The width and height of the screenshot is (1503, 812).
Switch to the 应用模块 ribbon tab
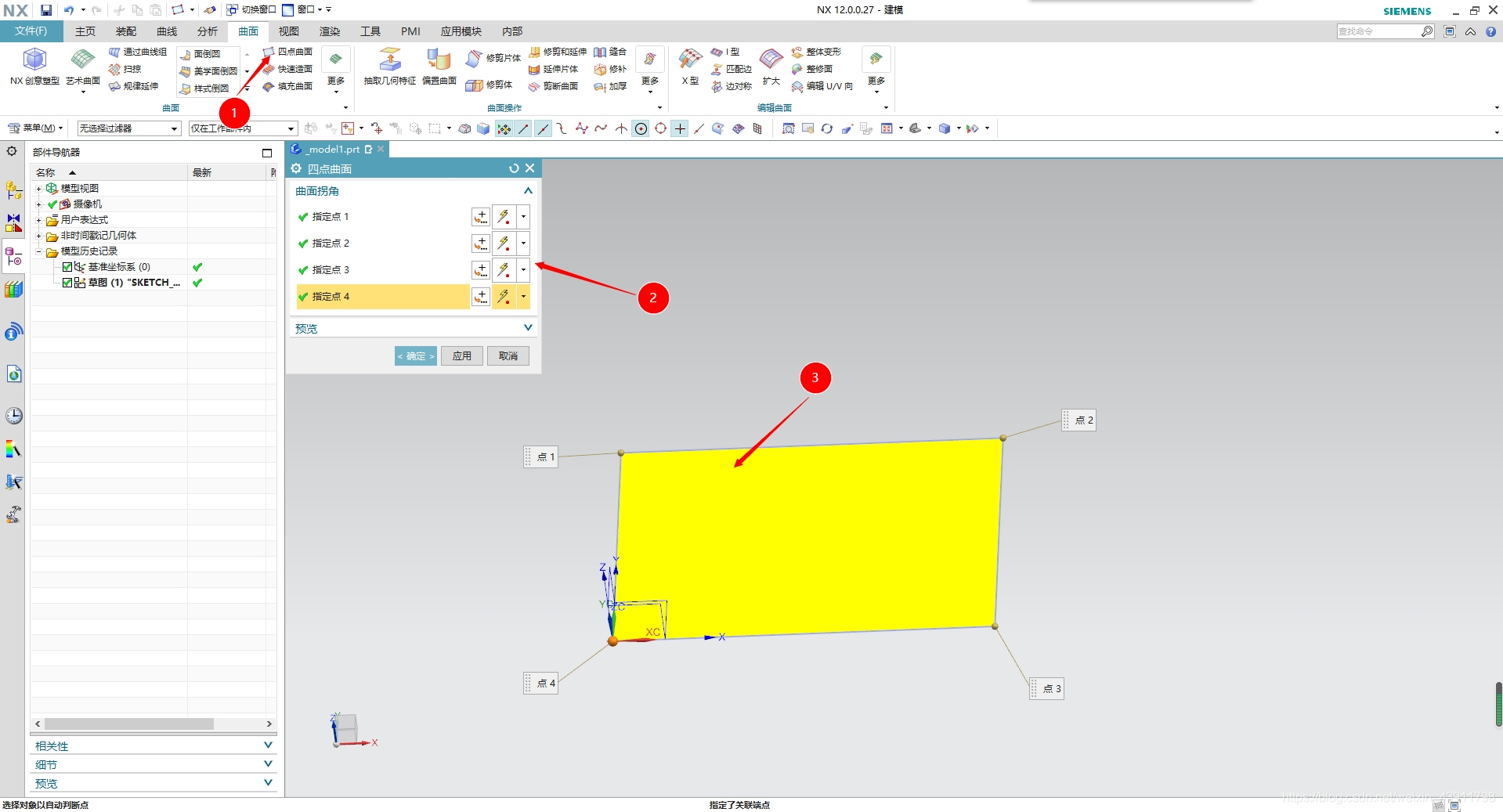[461, 31]
